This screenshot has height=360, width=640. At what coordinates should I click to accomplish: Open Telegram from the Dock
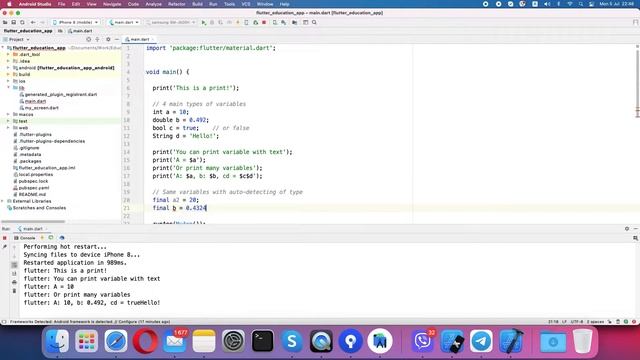[x=481, y=340]
